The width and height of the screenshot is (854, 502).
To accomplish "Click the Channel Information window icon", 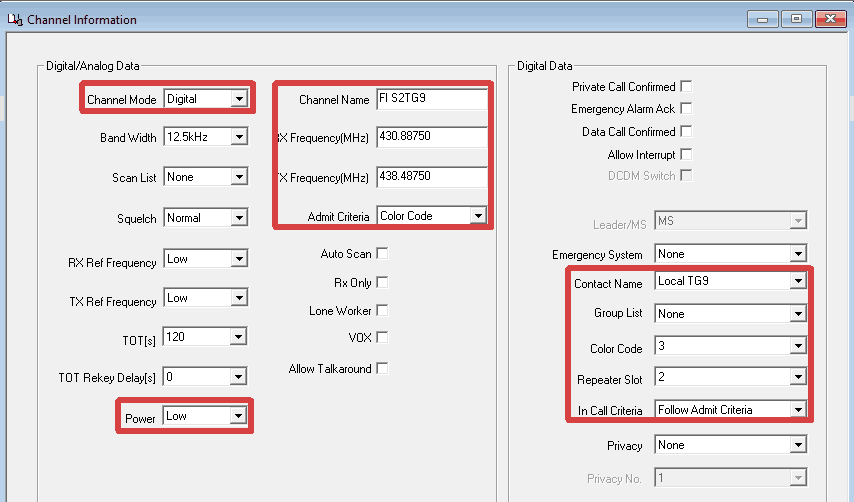I will click(x=15, y=19).
